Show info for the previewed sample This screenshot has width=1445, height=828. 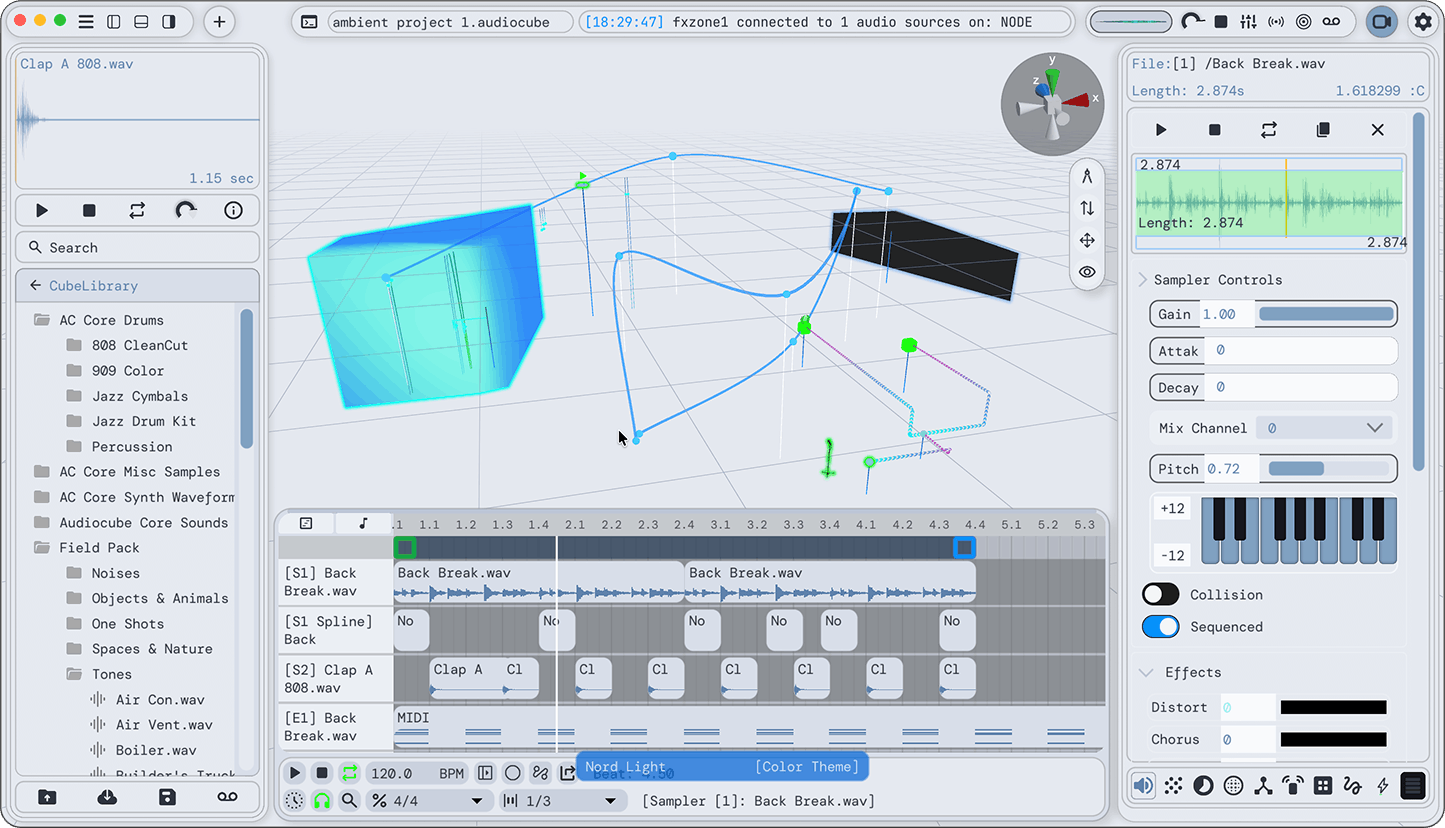(233, 210)
